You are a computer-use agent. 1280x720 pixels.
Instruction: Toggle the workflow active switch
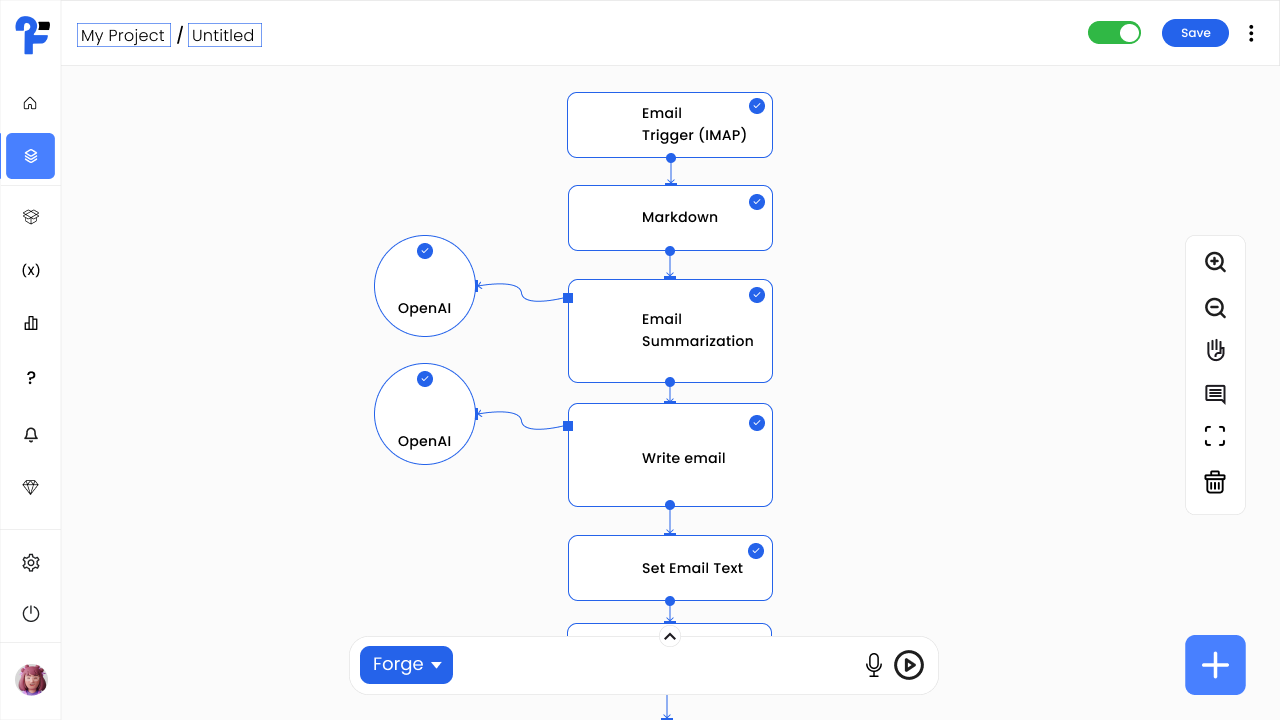(x=1115, y=33)
